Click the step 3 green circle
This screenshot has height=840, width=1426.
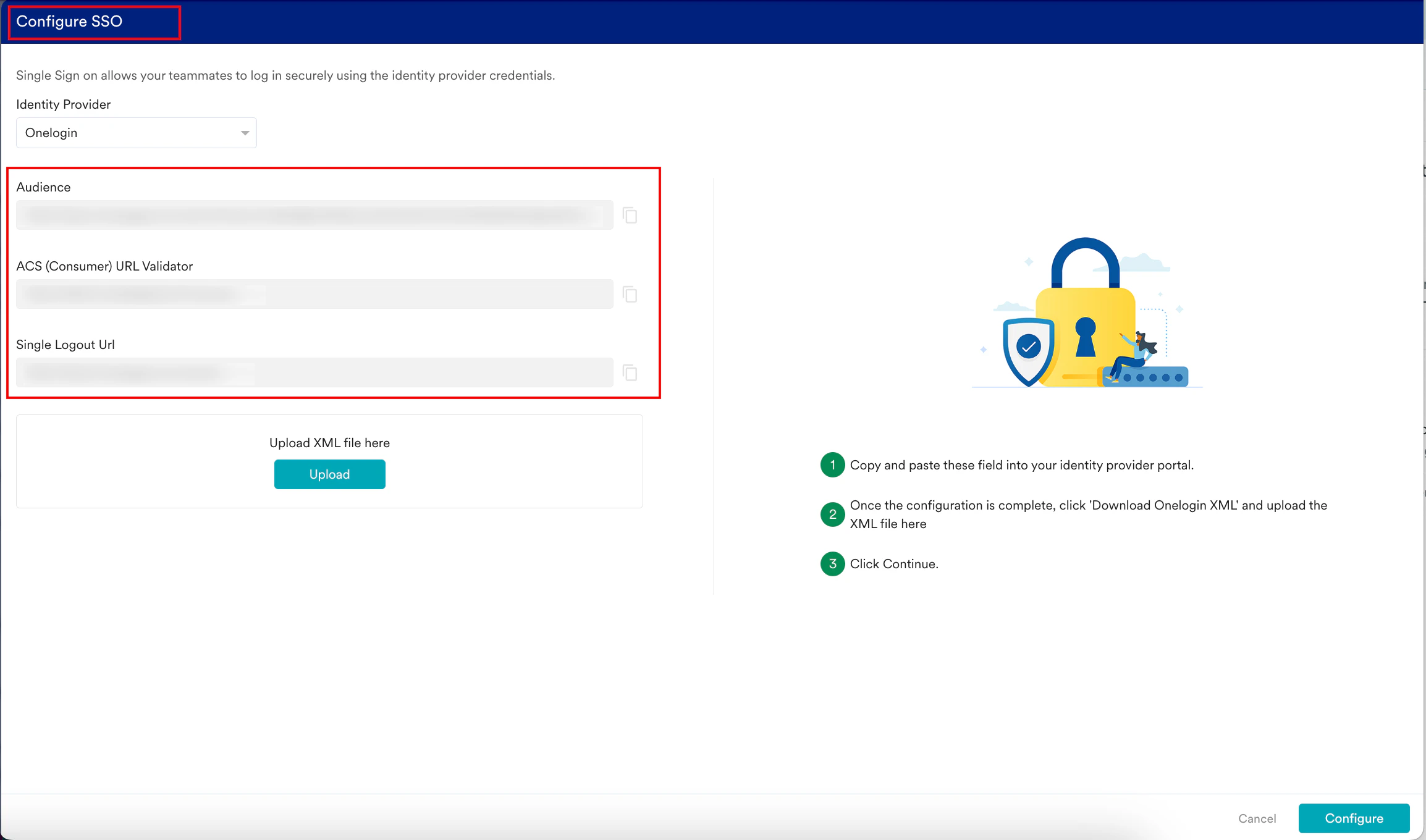tap(832, 564)
